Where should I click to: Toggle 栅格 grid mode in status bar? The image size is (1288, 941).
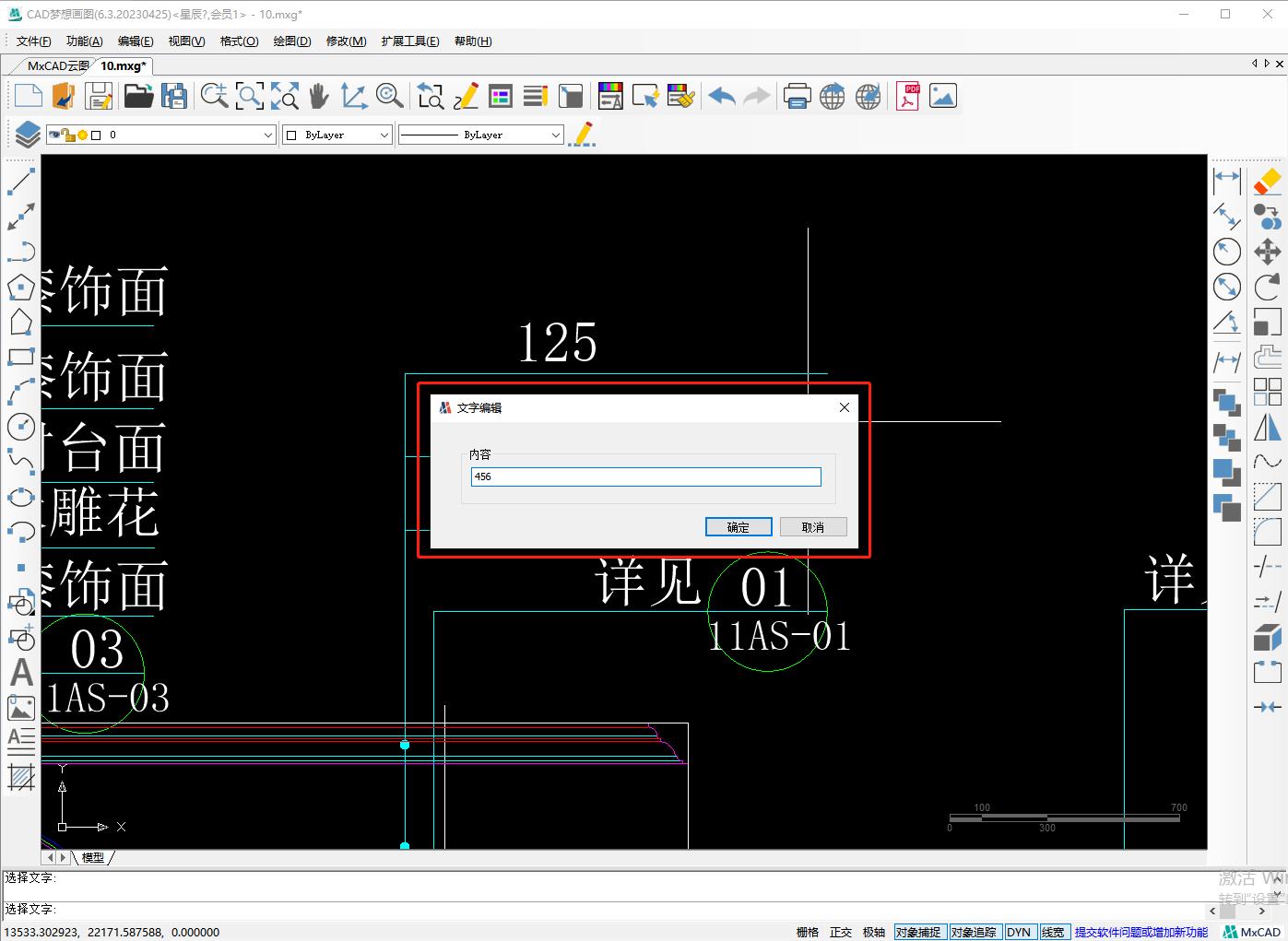click(x=808, y=932)
